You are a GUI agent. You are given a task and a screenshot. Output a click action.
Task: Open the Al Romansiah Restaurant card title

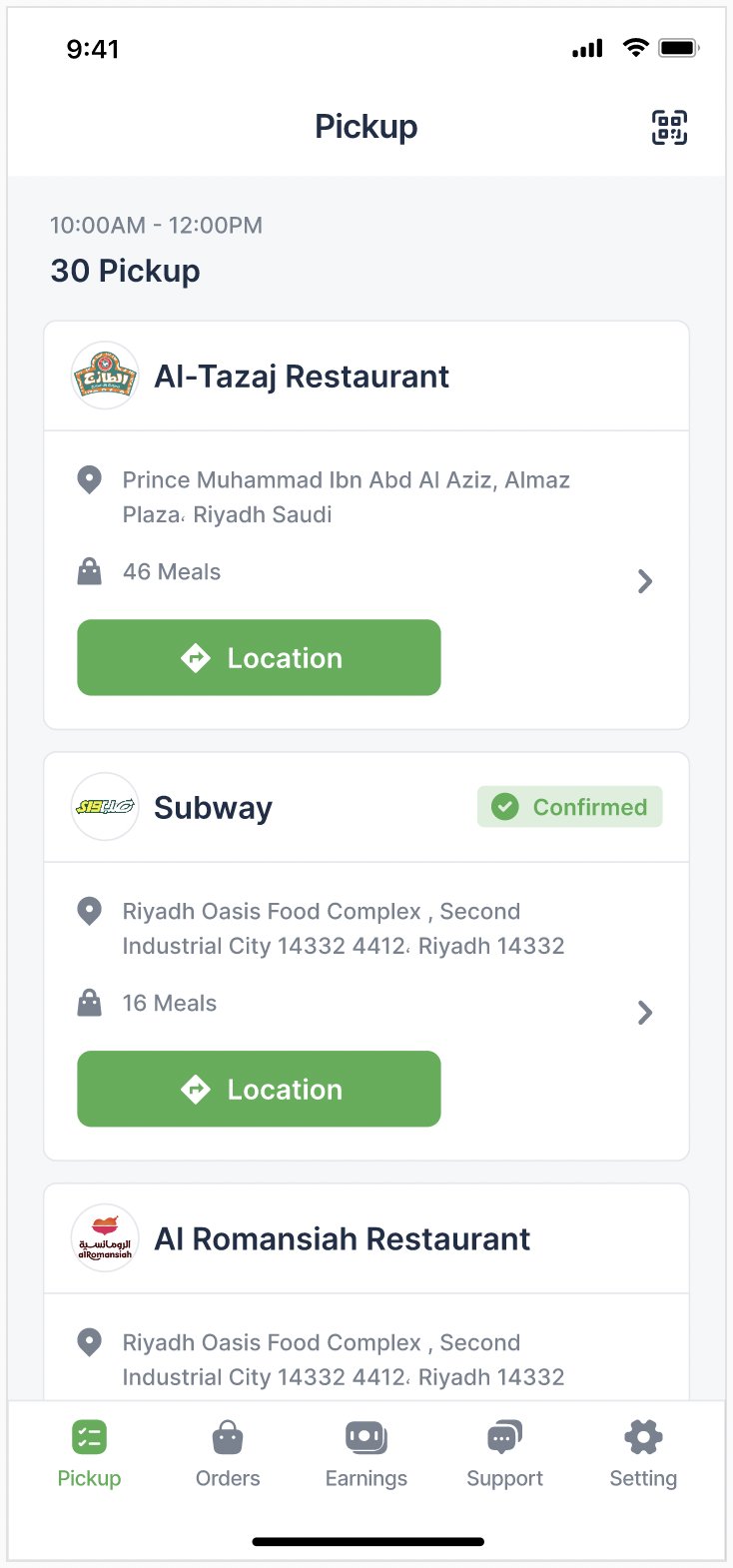pyautogui.click(x=342, y=1239)
